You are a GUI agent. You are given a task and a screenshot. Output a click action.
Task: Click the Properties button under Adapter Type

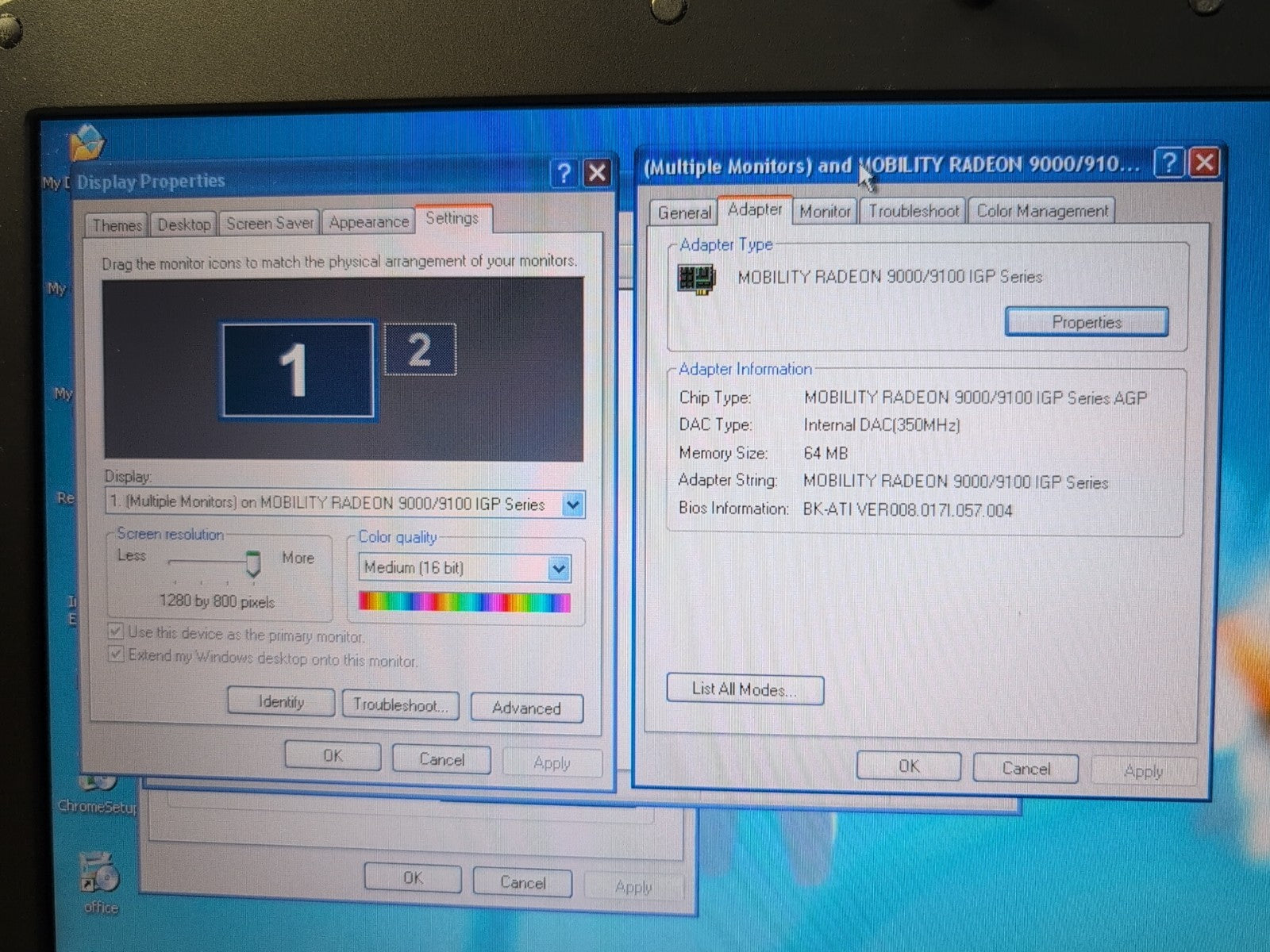[1087, 322]
